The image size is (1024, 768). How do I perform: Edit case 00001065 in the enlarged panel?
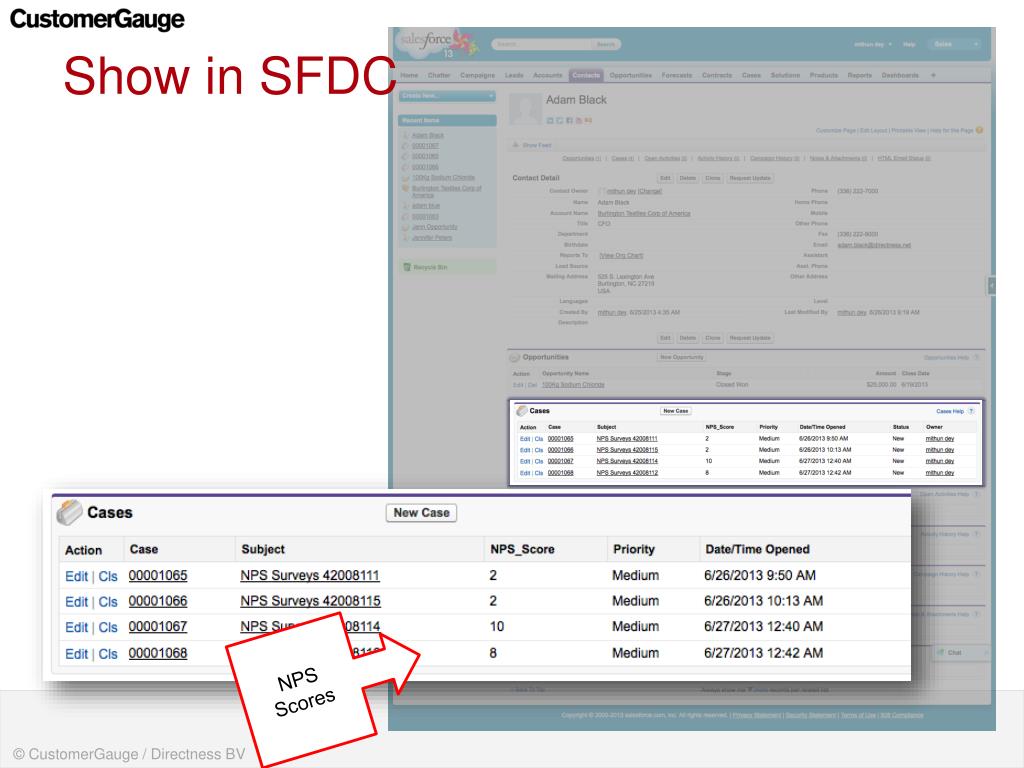coord(76,577)
